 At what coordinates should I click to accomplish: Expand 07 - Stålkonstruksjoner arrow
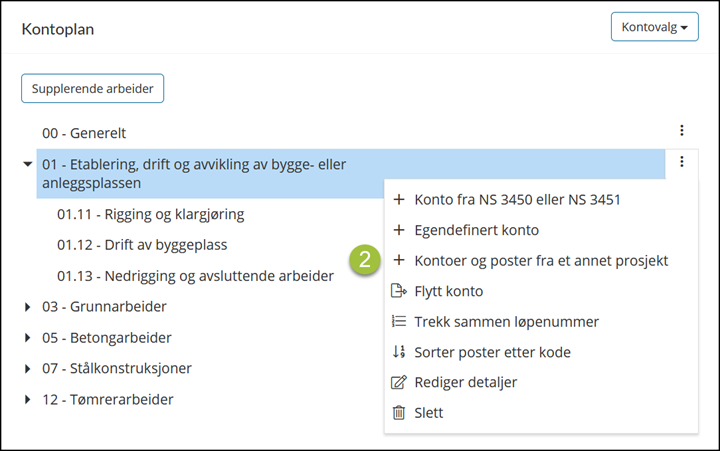coord(28,368)
